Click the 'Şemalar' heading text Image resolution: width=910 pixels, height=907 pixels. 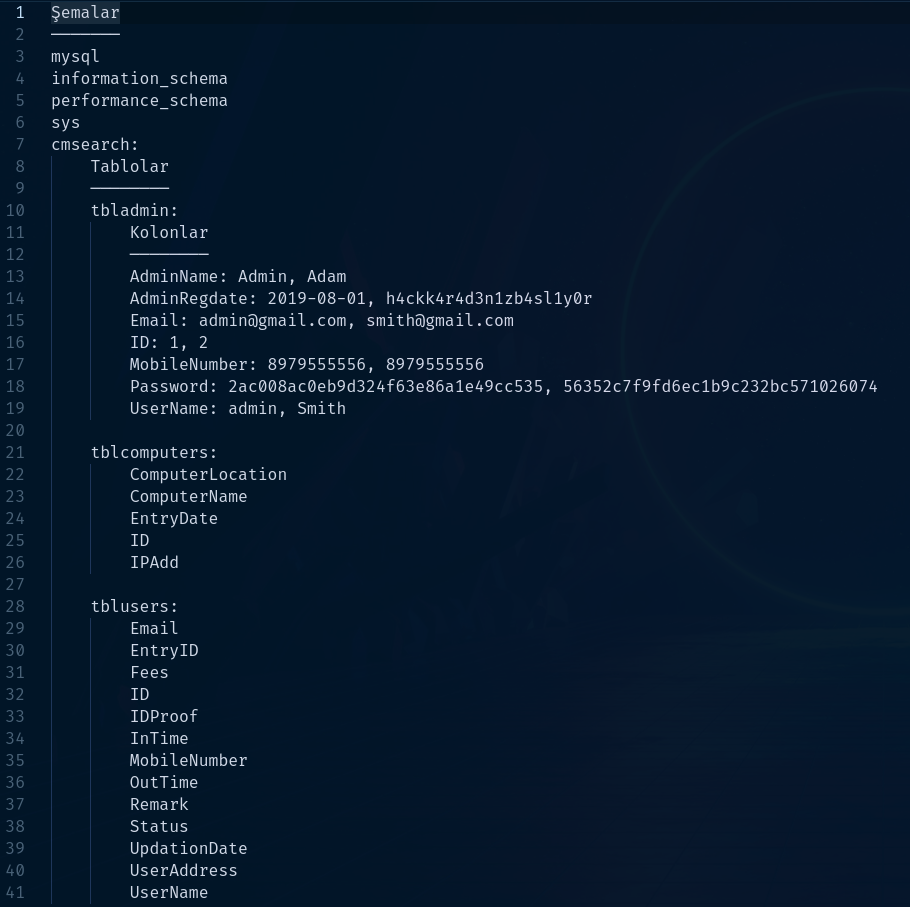pyautogui.click(x=85, y=13)
